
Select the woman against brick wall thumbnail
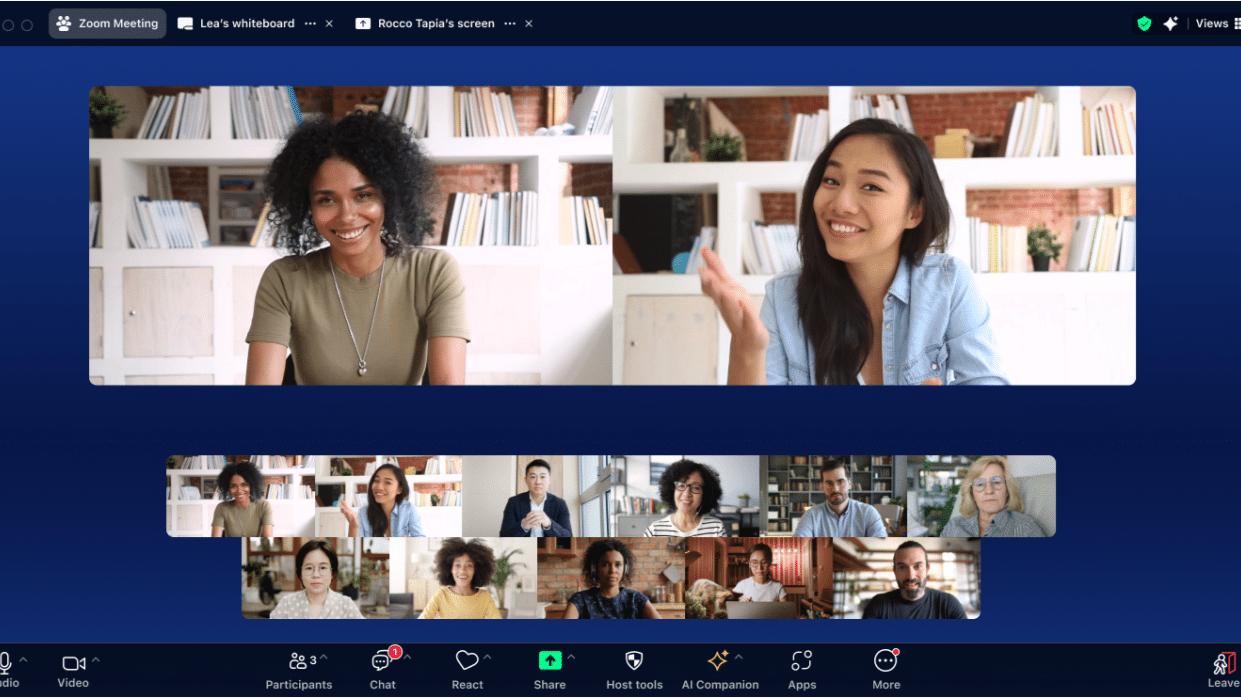(611, 578)
